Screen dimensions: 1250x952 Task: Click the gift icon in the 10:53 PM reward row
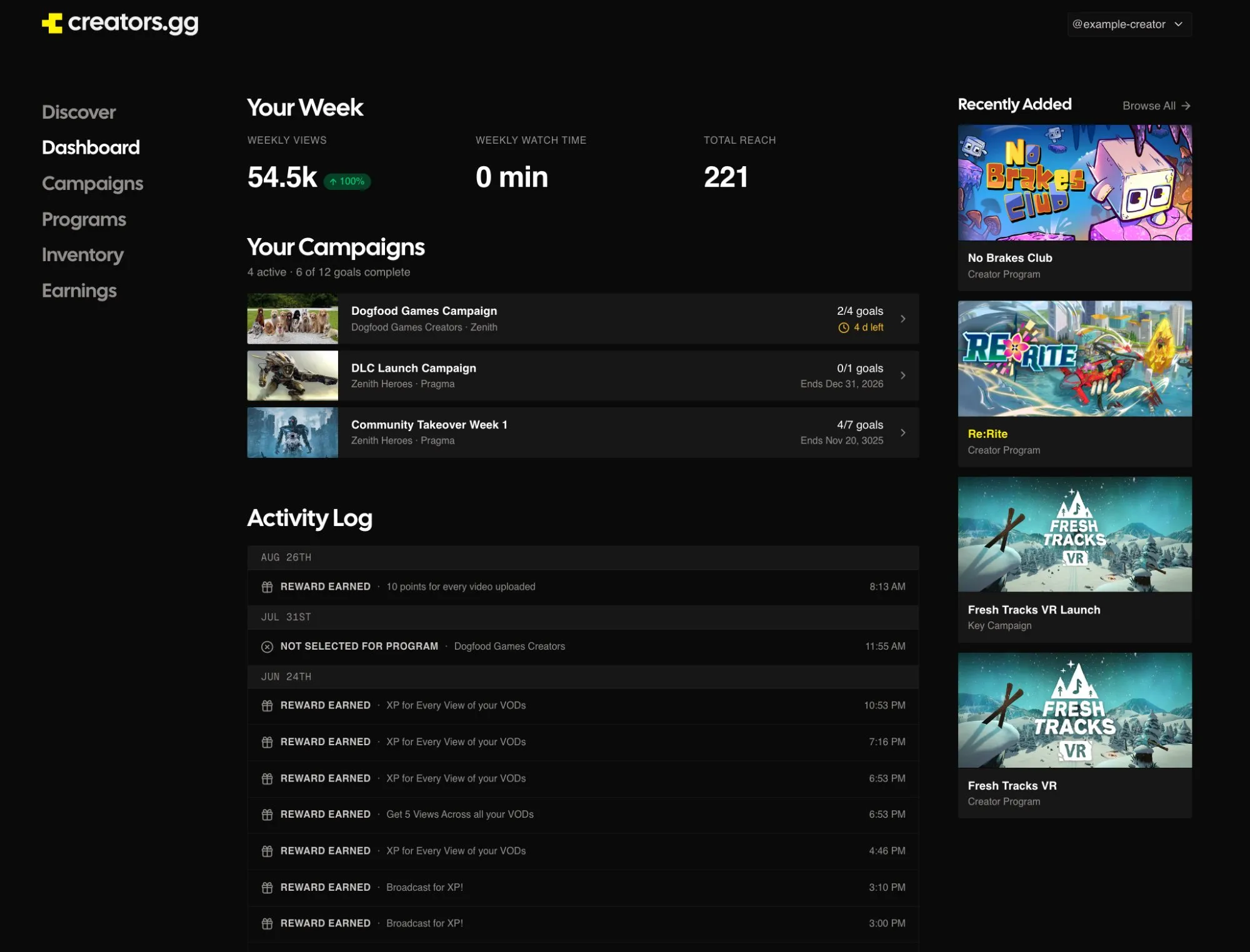coord(267,706)
